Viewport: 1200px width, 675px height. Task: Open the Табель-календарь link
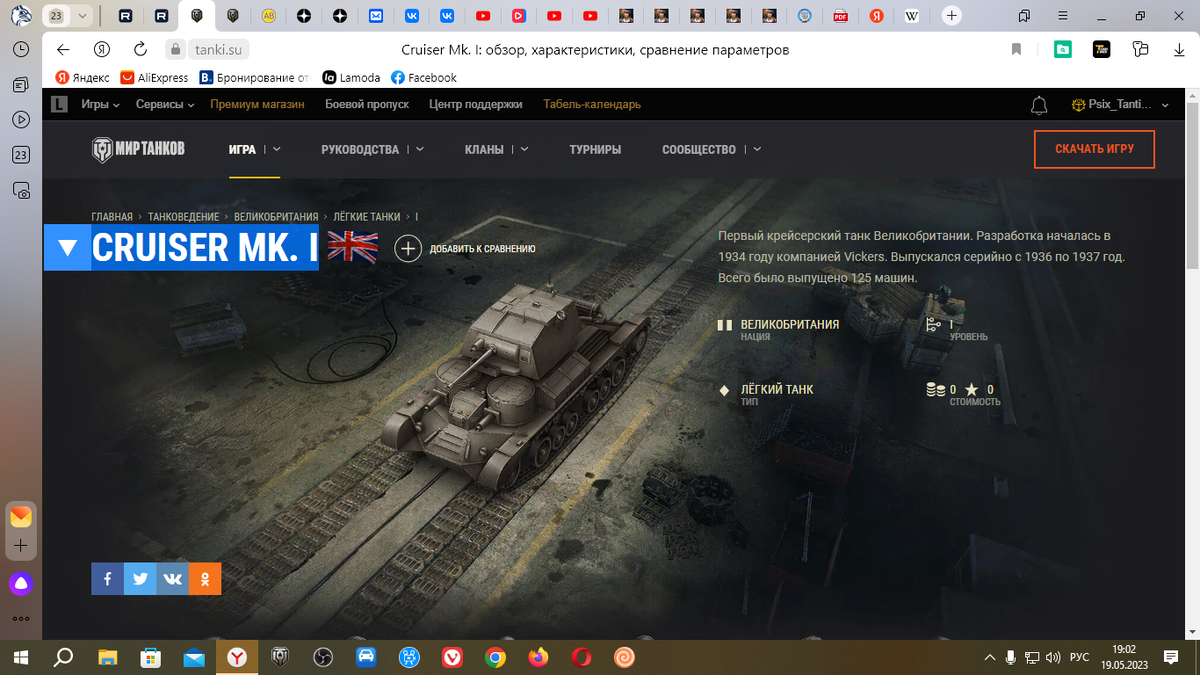pos(592,104)
